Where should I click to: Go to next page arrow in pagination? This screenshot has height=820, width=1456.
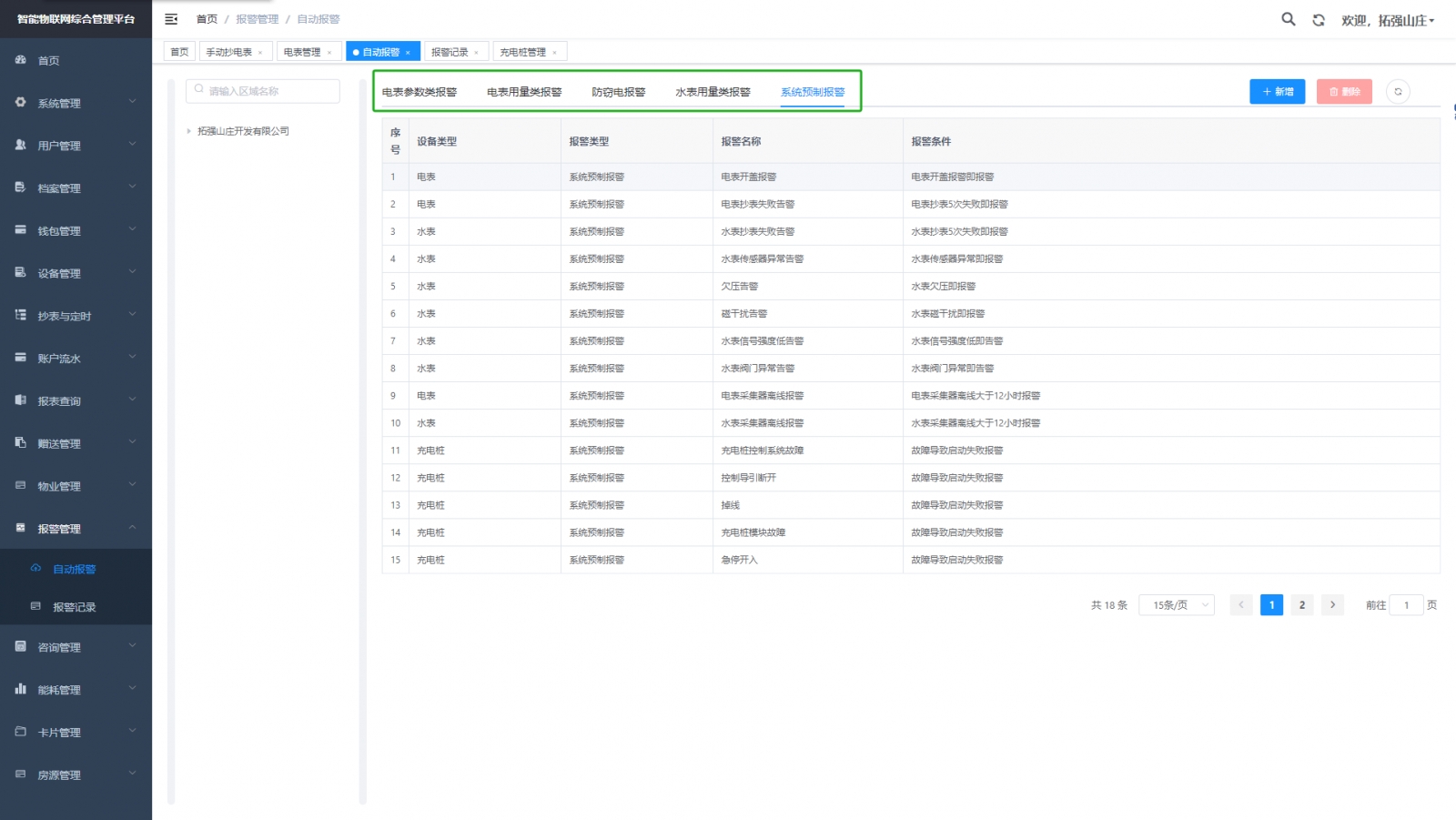pos(1332,605)
